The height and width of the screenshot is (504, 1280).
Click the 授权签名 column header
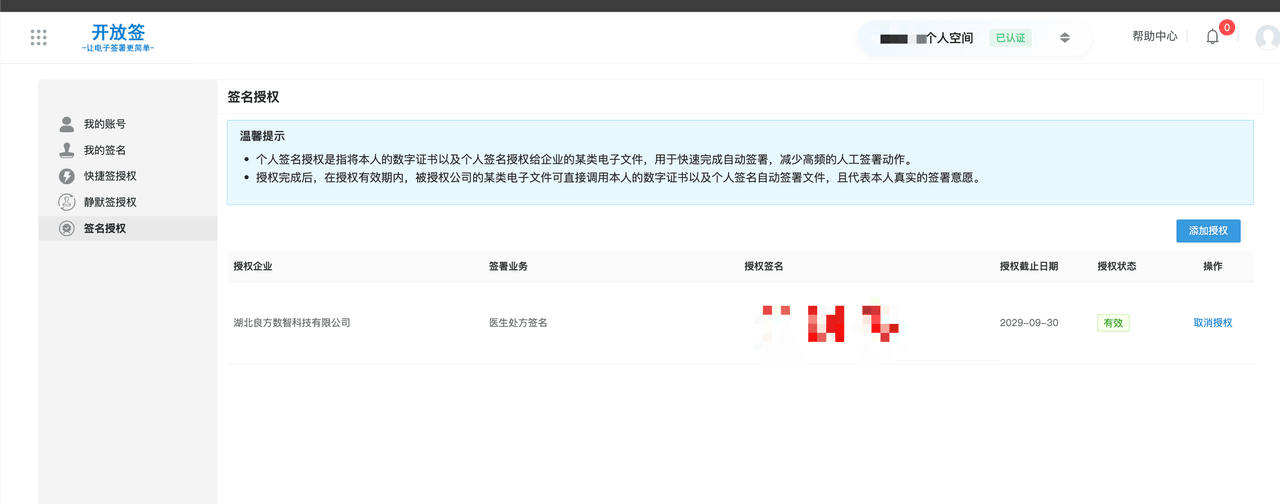(x=764, y=266)
